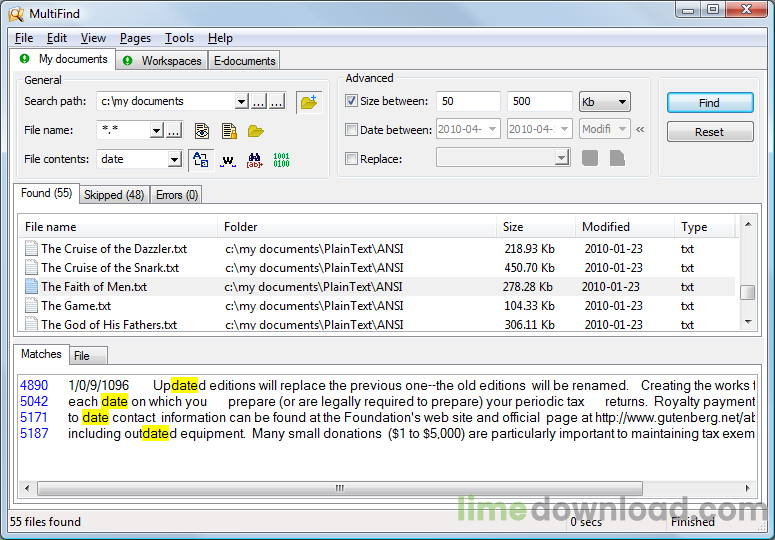Click the gray document icon beside Replace
Viewport: 775px width, 540px height.
point(617,158)
